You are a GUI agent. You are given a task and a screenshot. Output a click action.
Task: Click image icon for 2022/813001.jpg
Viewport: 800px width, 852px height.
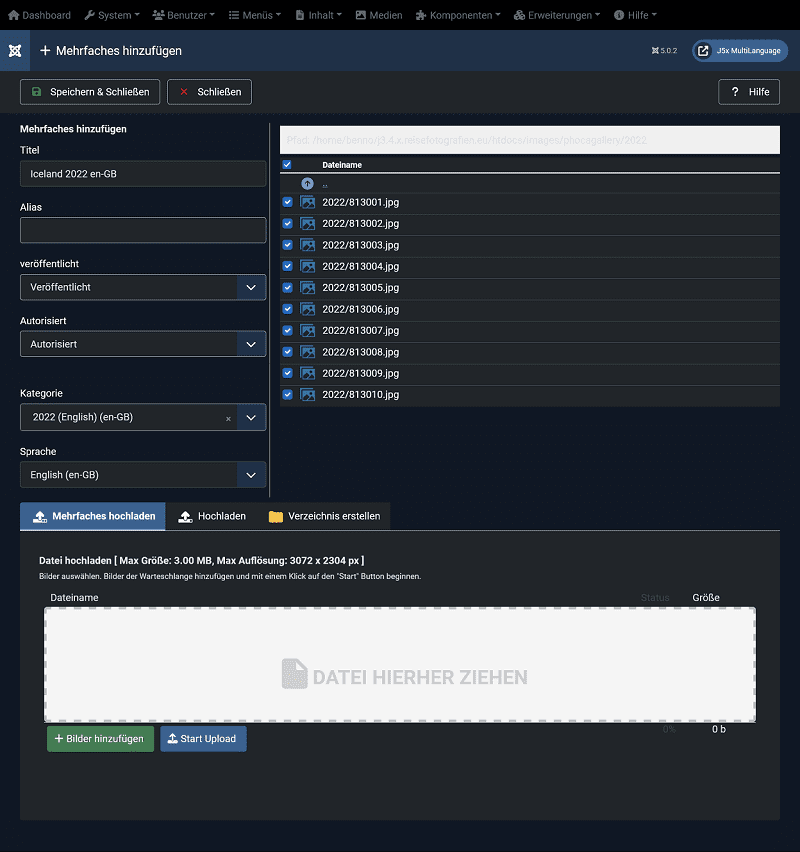[308, 202]
